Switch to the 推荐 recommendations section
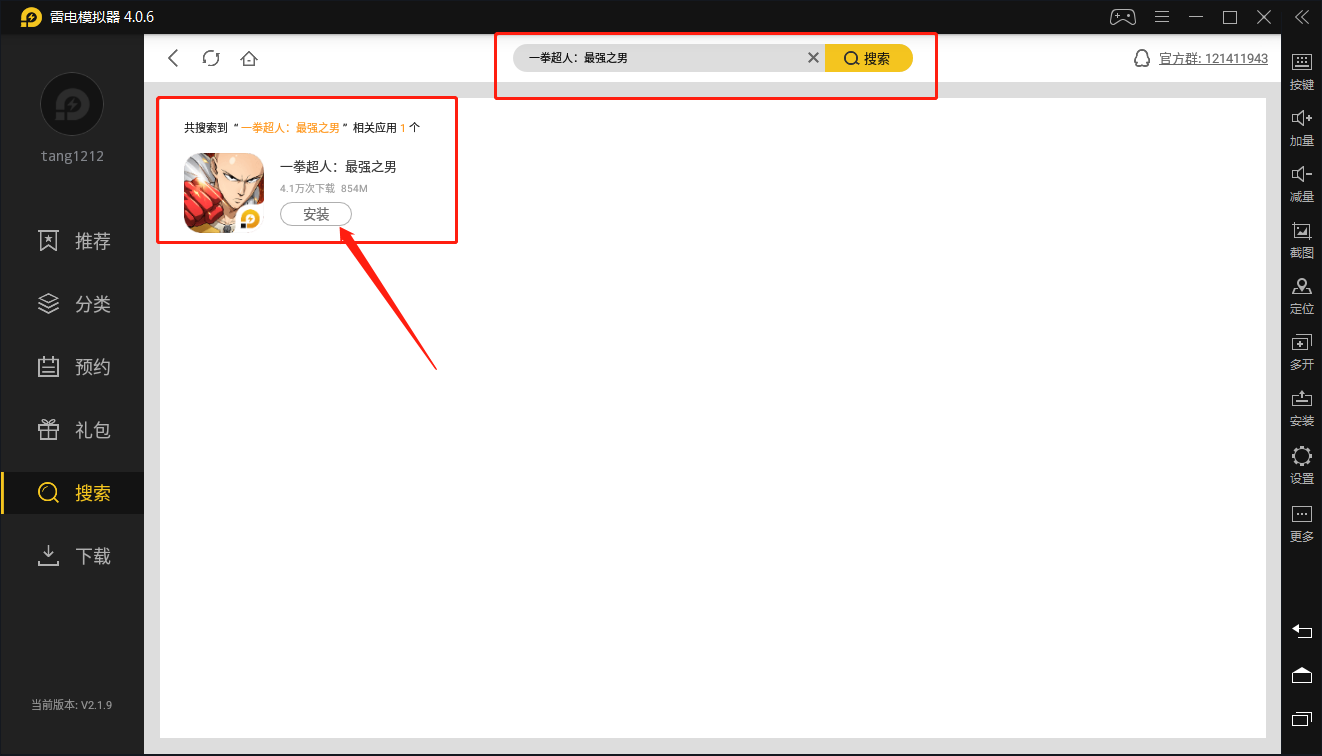Image resolution: width=1322 pixels, height=756 pixels. [x=72, y=240]
